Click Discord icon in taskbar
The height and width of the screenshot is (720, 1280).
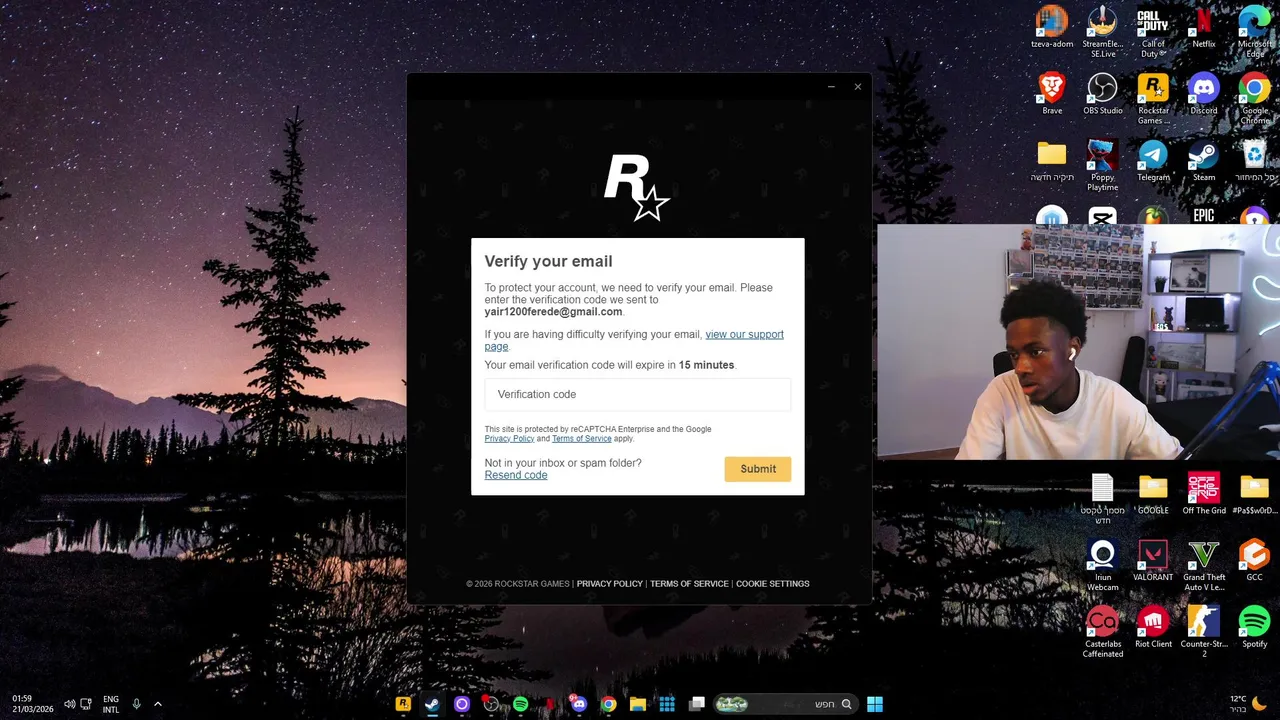[579, 704]
